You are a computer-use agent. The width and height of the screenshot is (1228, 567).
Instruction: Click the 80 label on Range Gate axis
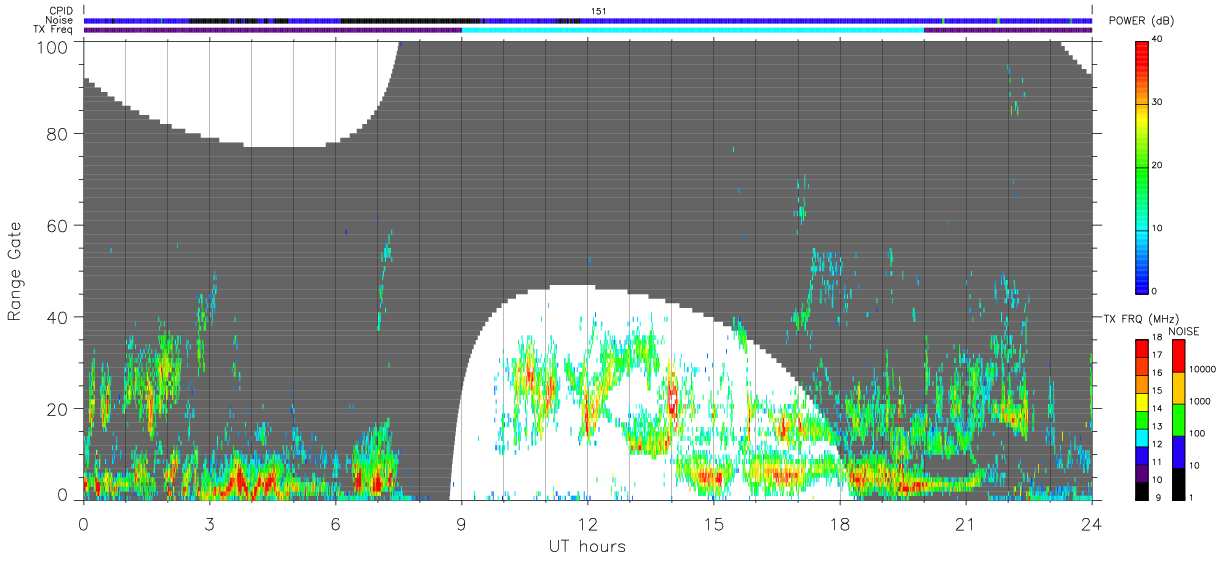pyautogui.click(x=57, y=134)
